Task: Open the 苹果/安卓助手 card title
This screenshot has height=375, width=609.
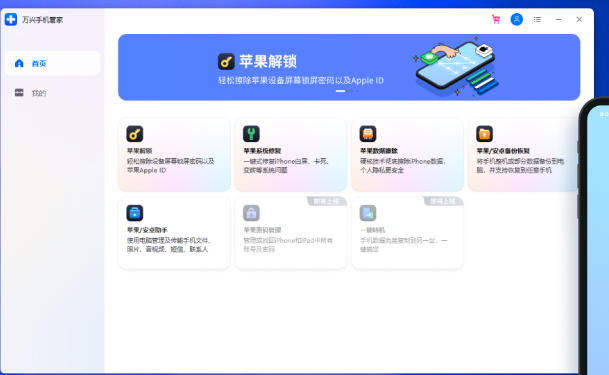Action: [147, 230]
